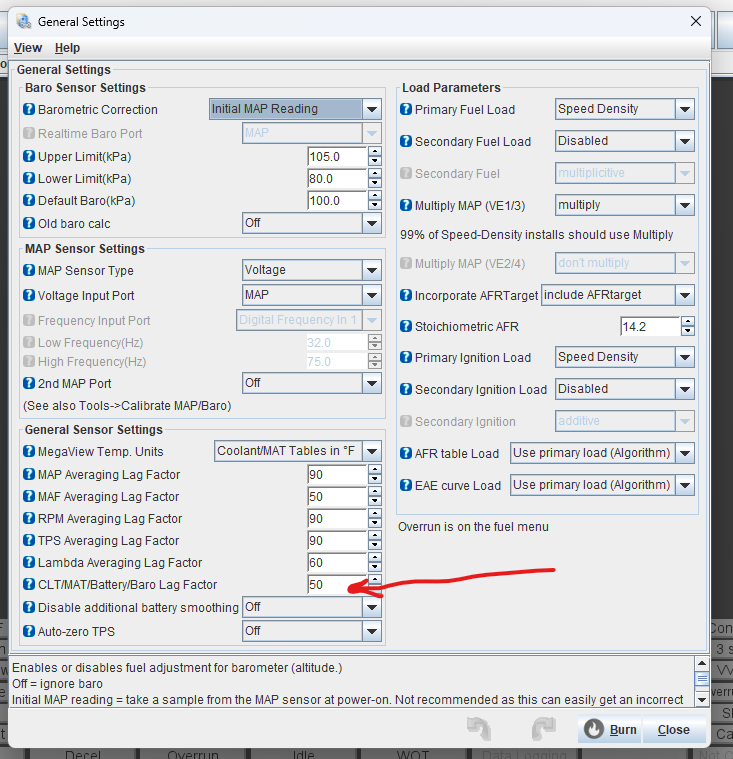Click help icon next to MAP Sensor Type
The image size is (733, 759).
coord(29,271)
